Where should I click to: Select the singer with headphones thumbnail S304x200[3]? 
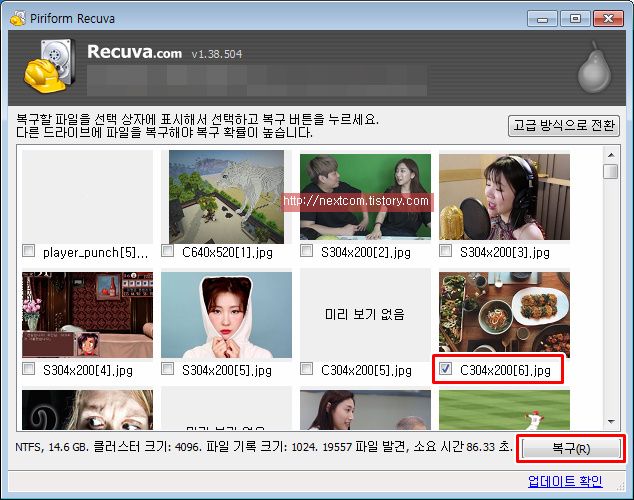504,197
